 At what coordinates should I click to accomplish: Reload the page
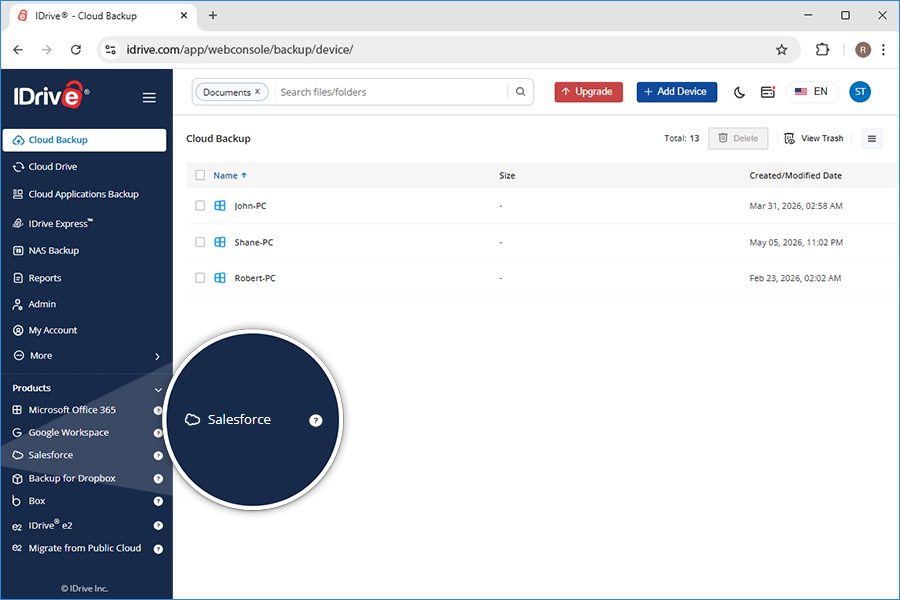(76, 50)
